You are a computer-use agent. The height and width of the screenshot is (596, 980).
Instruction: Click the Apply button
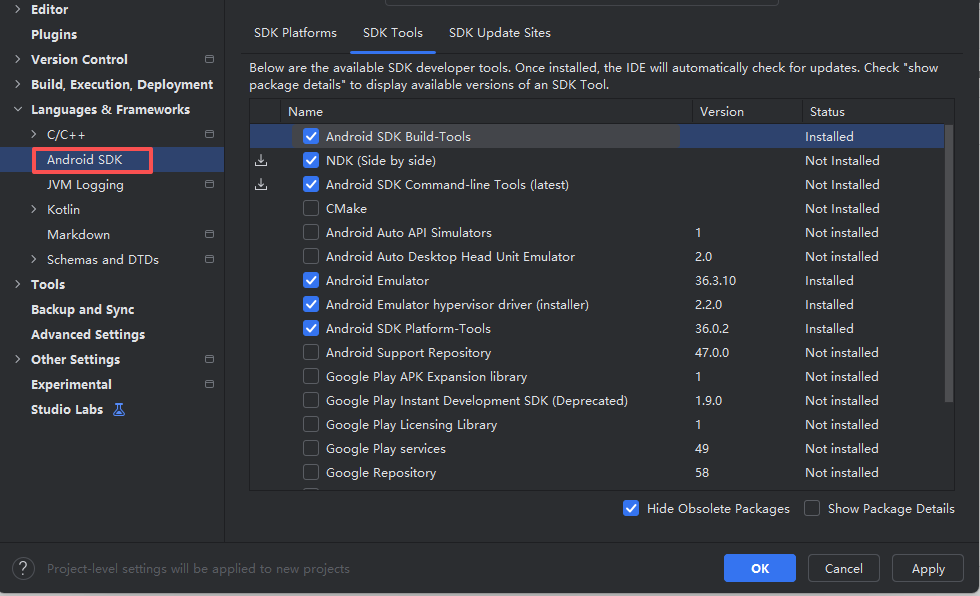coord(928,569)
